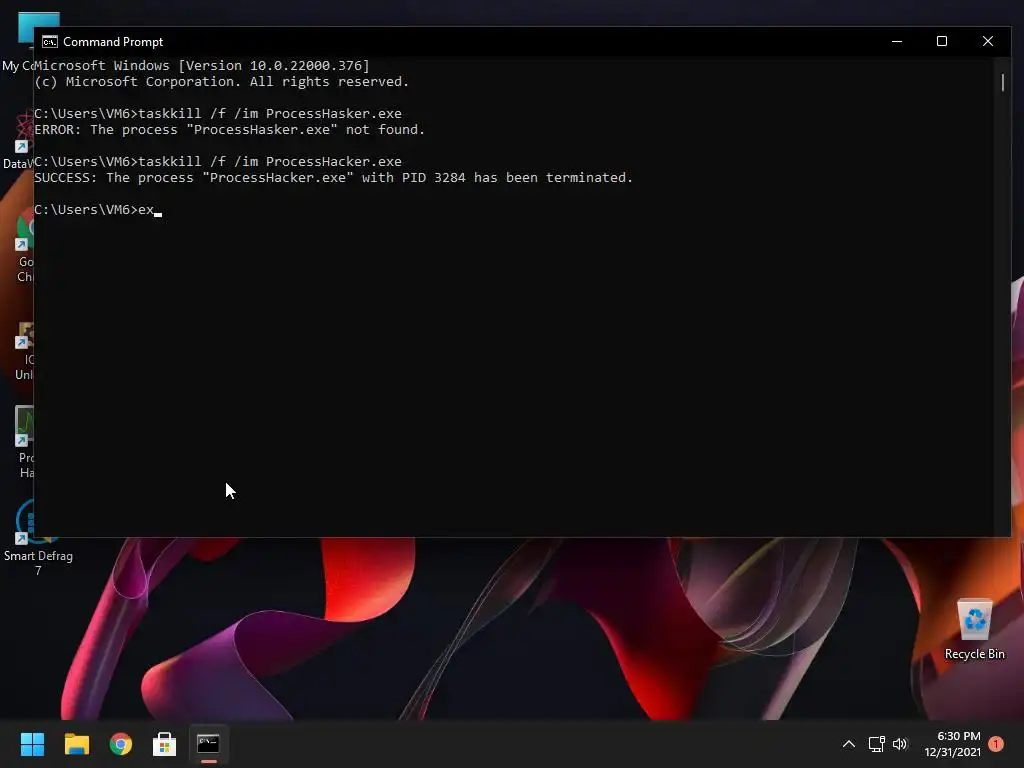
Task: Show hidden system tray icons
Action: click(848, 744)
